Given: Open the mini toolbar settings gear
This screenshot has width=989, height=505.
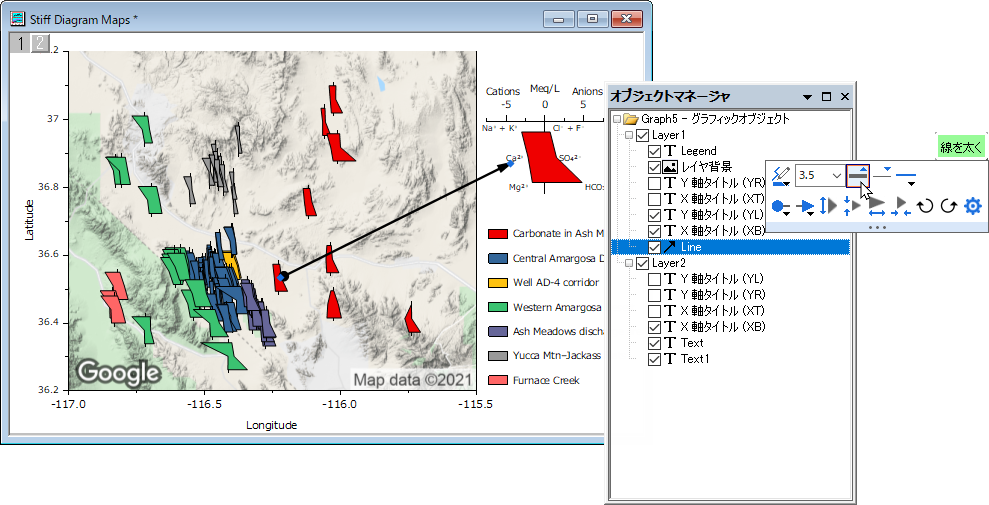Looking at the screenshot, I should coord(973,206).
